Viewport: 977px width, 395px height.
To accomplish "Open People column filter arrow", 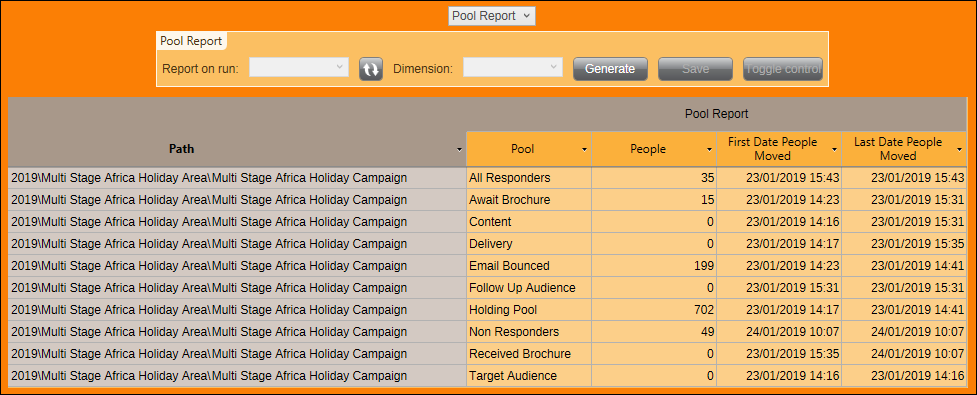I will pyautogui.click(x=709, y=150).
